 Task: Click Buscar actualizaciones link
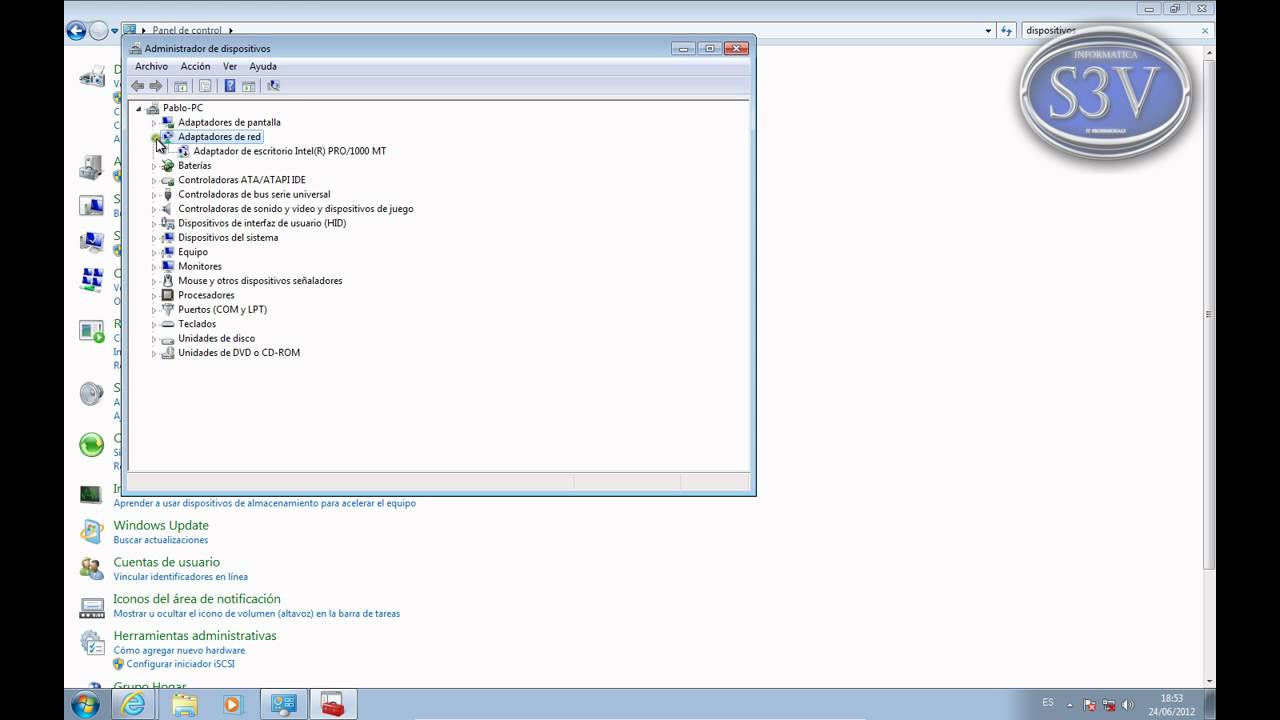pos(161,540)
